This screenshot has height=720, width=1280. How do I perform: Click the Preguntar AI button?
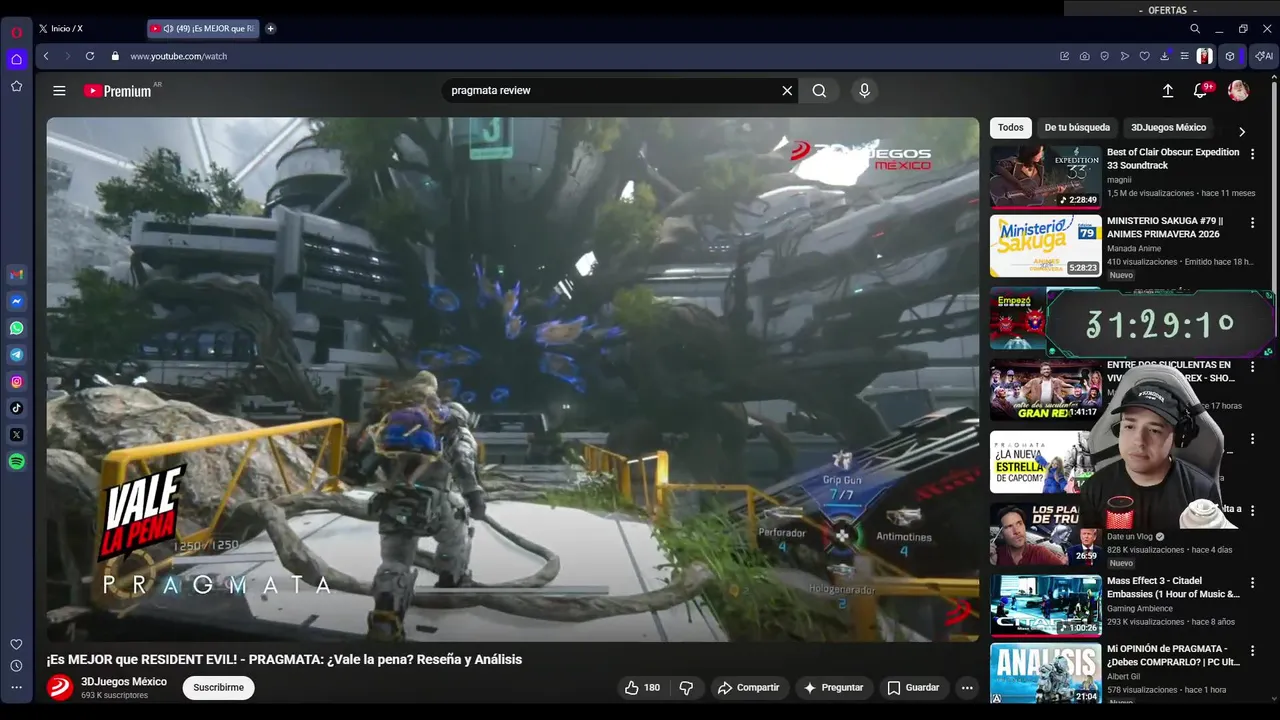pyautogui.click(x=833, y=688)
